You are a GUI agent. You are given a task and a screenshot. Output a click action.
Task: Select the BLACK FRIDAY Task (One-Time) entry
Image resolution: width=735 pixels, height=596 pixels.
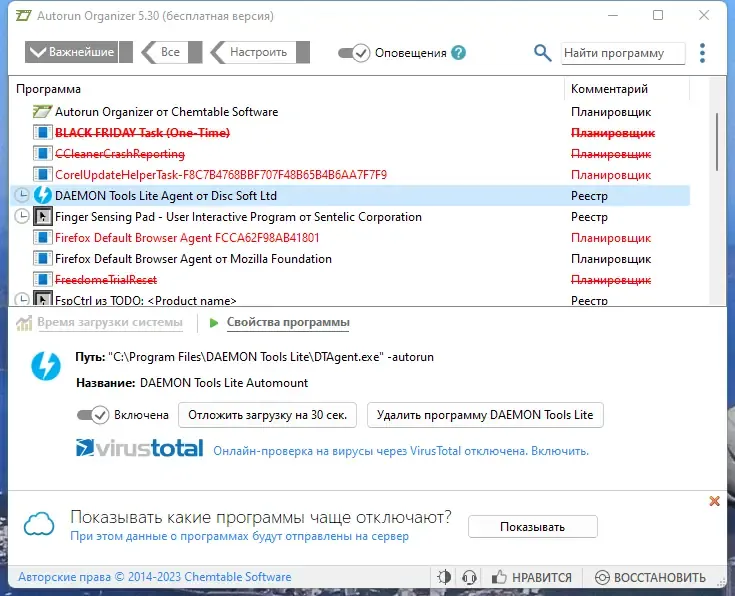(350, 133)
